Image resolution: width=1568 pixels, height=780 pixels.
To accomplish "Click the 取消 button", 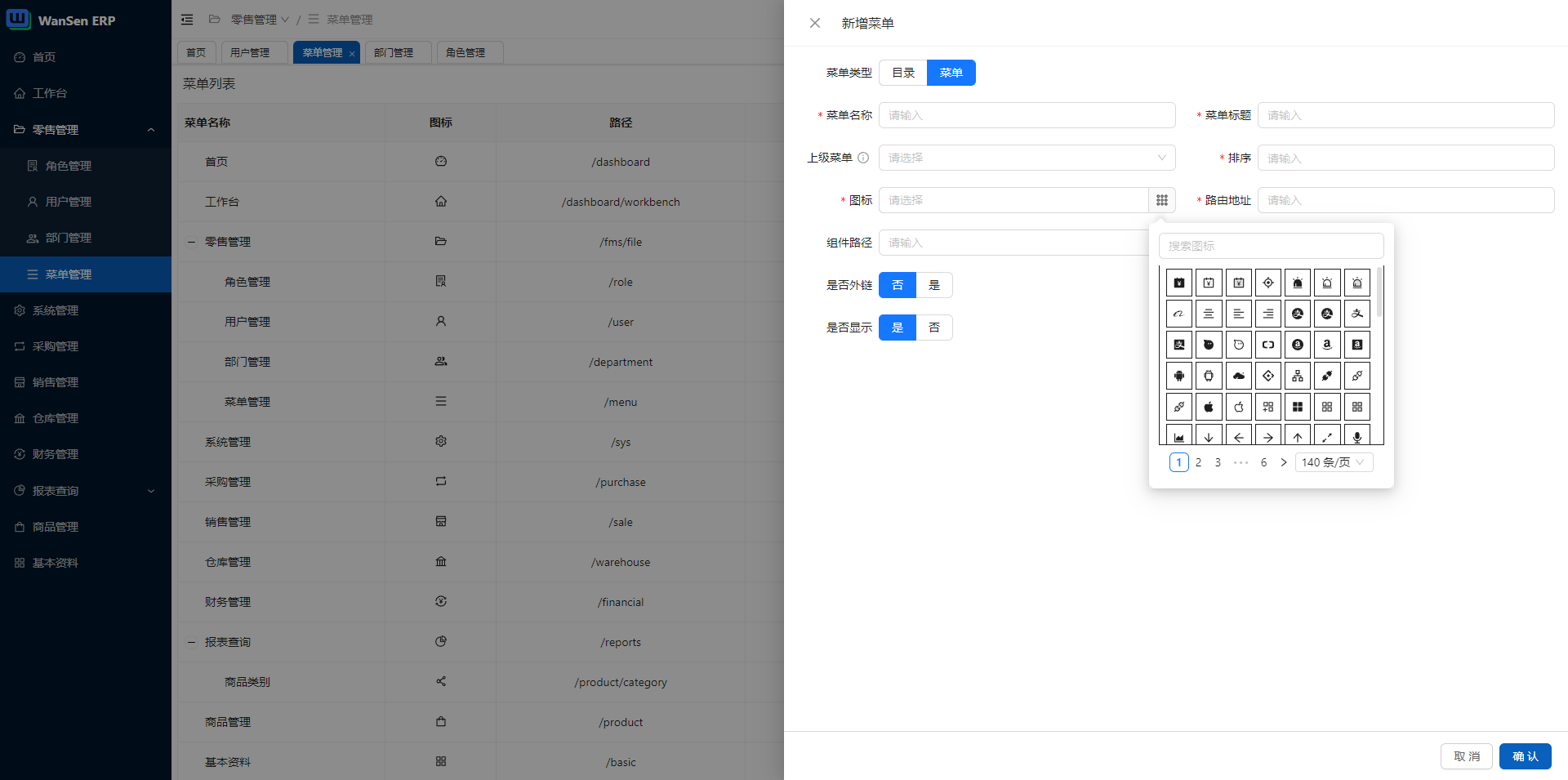I will (1466, 756).
